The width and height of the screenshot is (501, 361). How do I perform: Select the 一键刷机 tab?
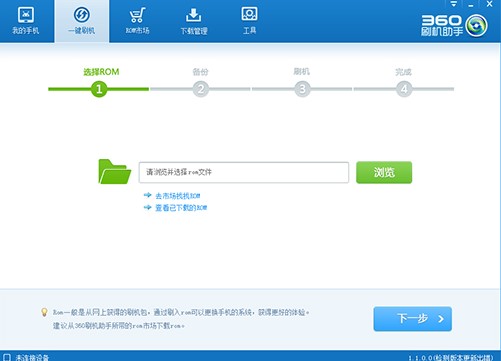point(82,21)
